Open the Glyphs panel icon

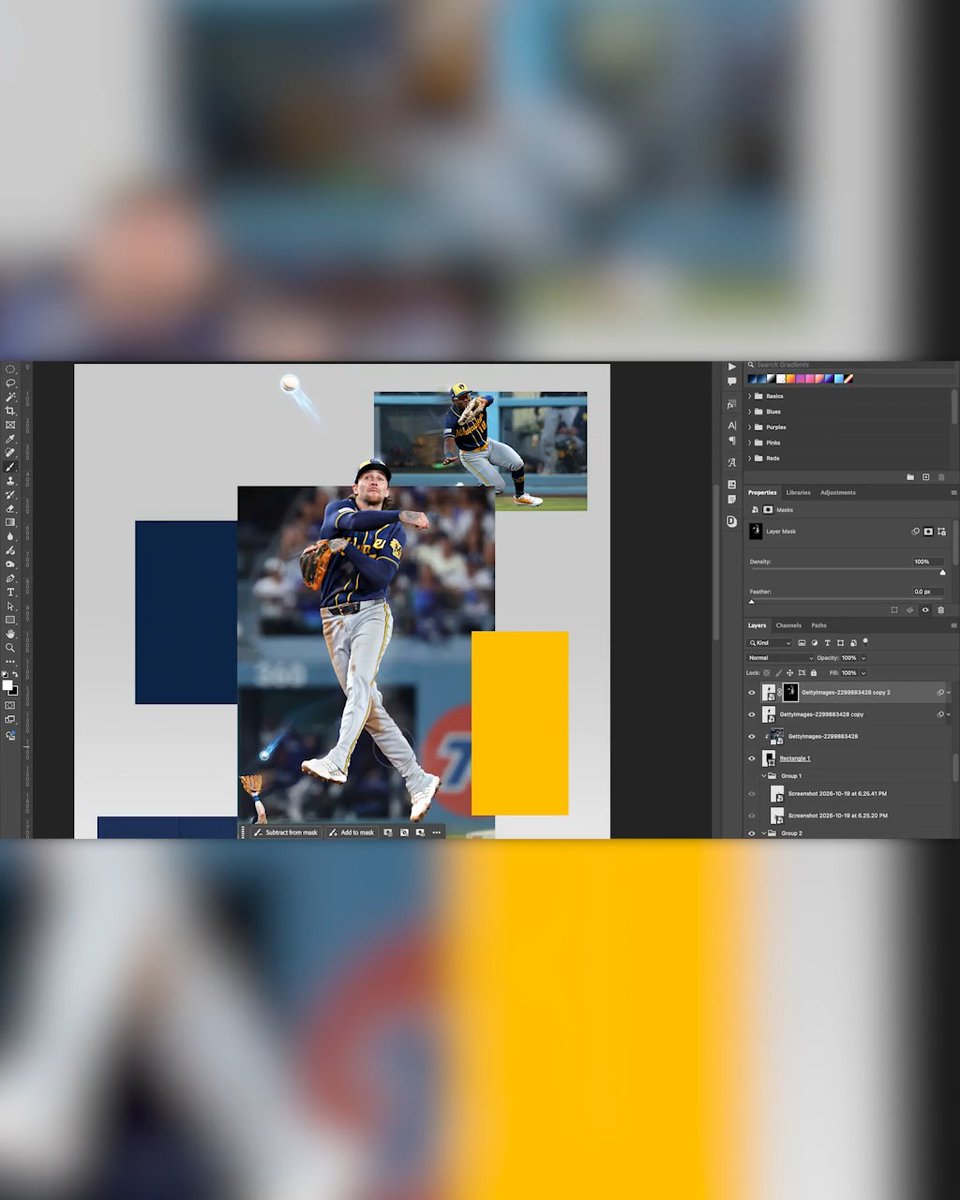tap(732, 462)
